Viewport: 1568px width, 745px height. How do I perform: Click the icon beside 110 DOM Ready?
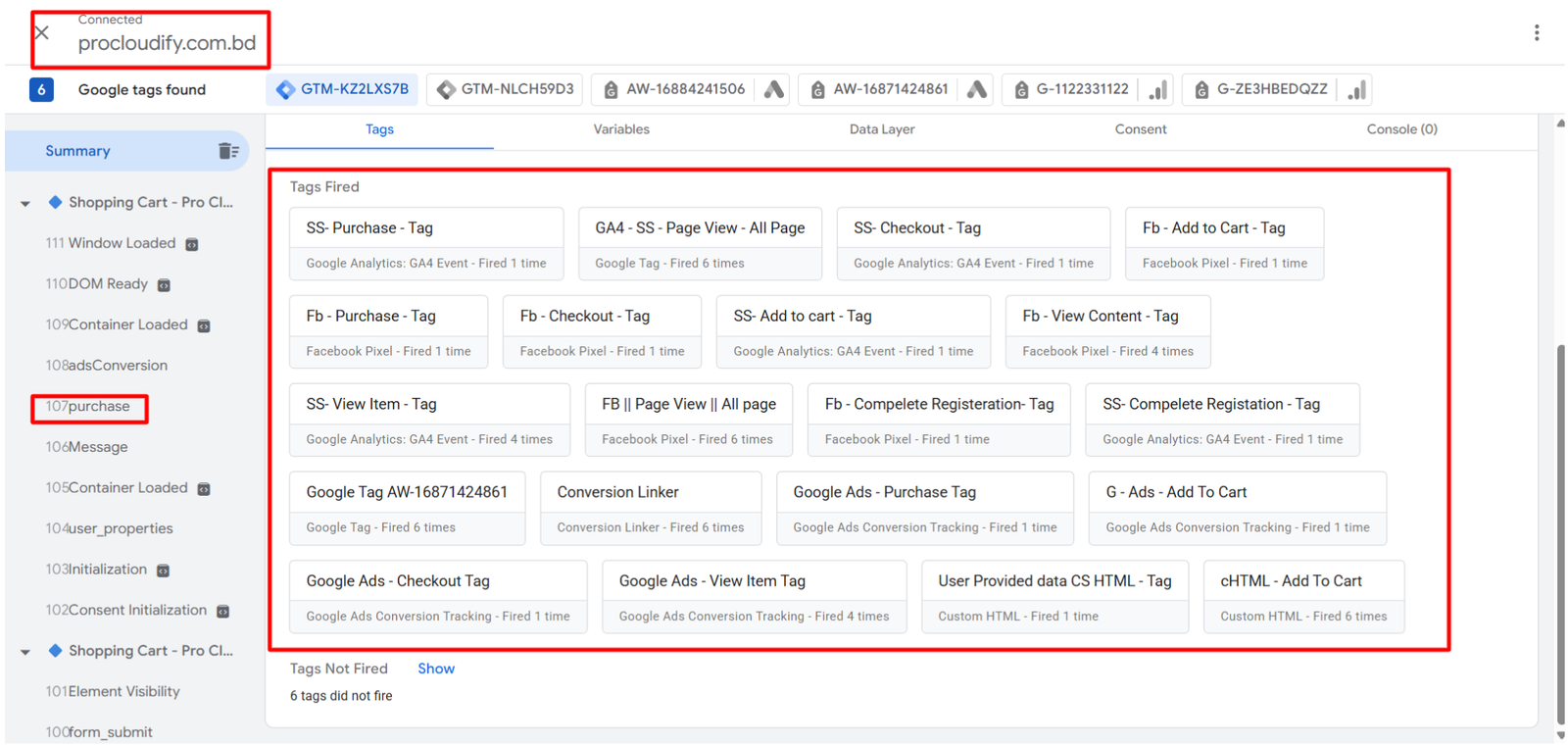pos(164,285)
